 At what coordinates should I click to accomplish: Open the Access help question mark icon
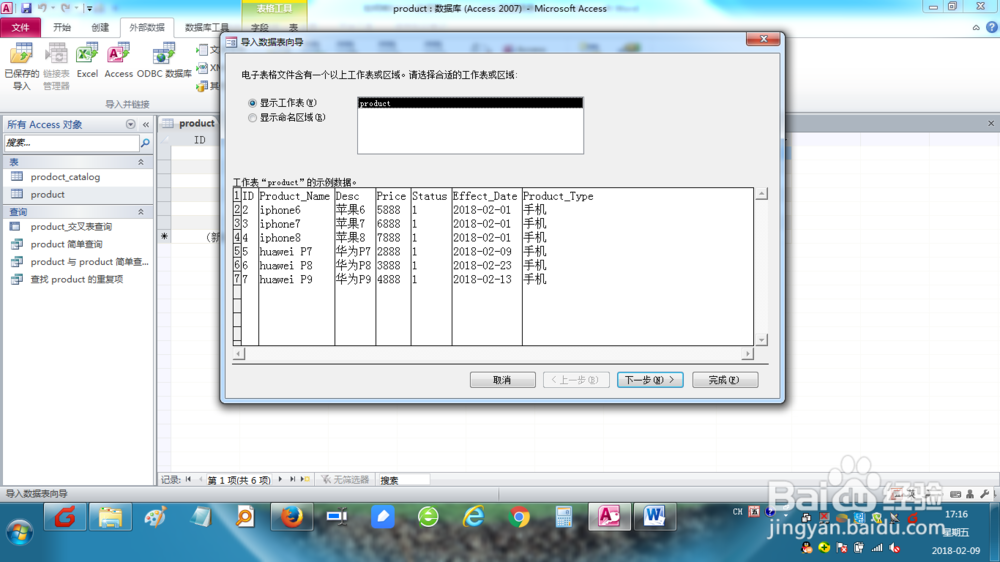coord(992,27)
